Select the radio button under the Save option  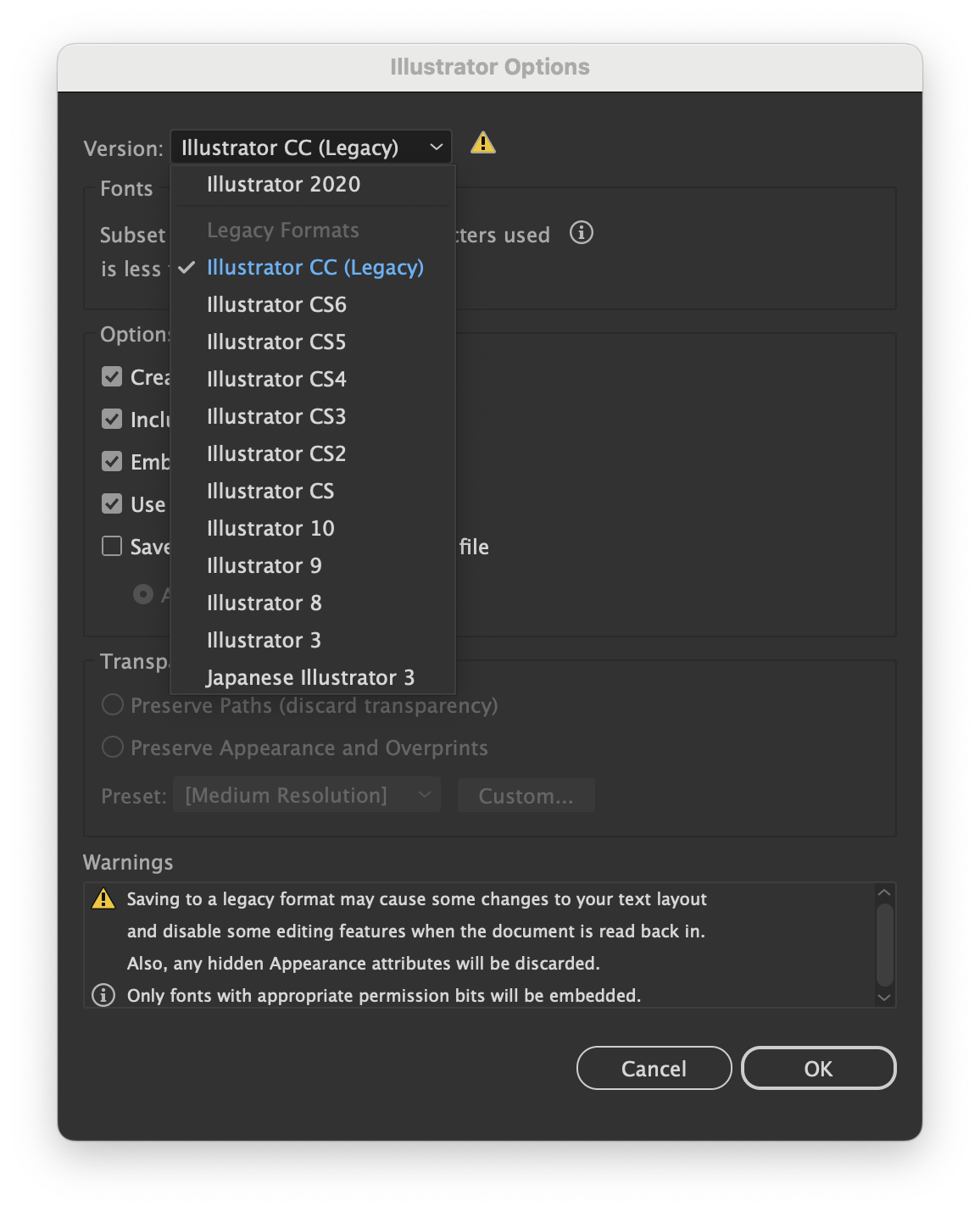[x=143, y=594]
